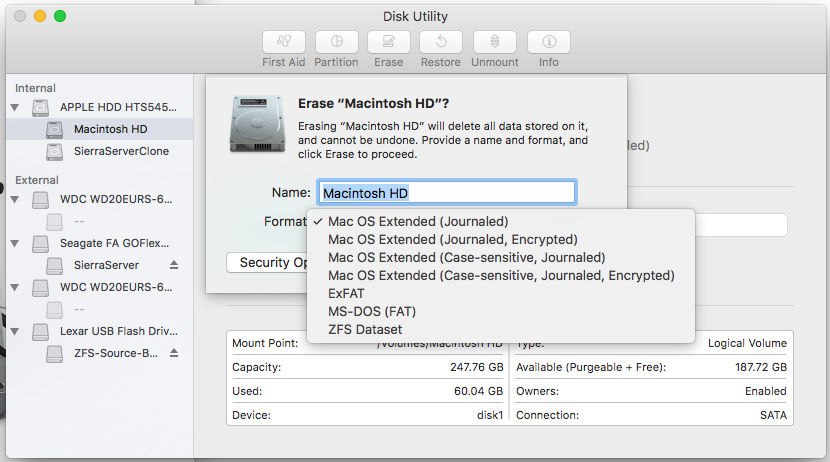The image size is (830, 462).
Task: Collapse the first WDC WD20EURS drive tree
Action: point(15,200)
